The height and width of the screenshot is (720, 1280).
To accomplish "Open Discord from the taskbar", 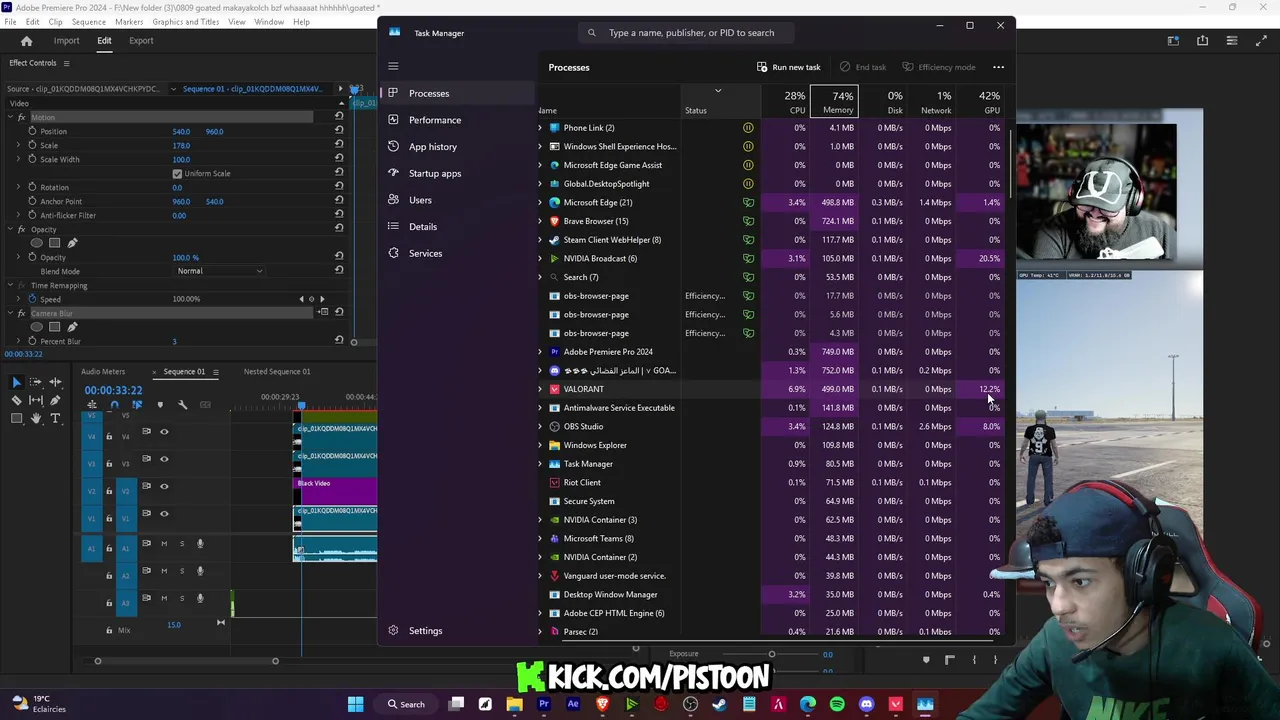I will pos(866,704).
